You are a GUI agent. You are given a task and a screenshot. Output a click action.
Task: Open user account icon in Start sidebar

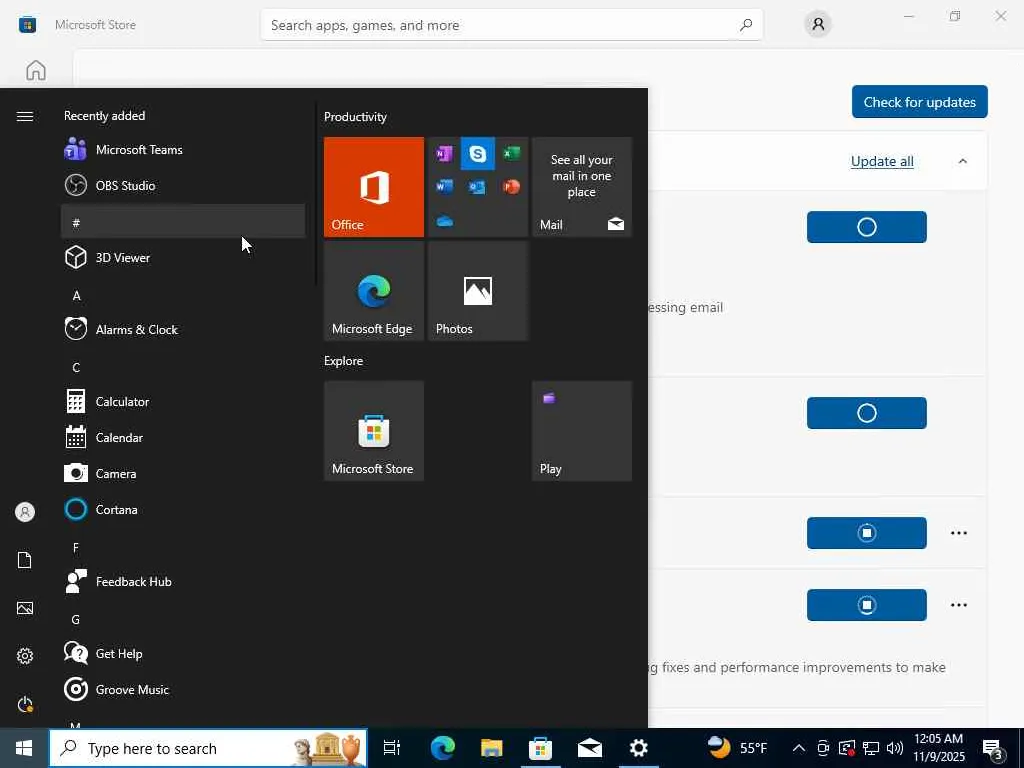click(25, 512)
